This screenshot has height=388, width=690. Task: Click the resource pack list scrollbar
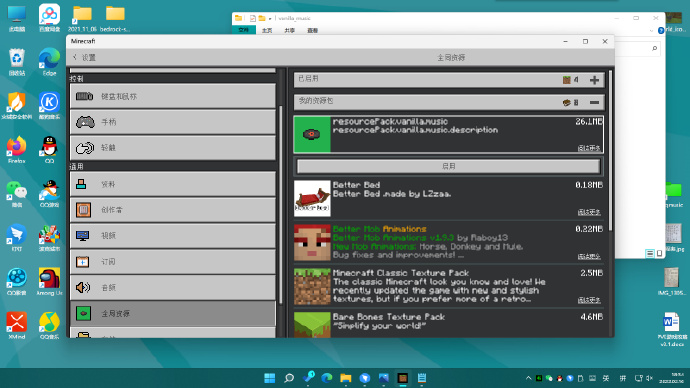coord(610,150)
